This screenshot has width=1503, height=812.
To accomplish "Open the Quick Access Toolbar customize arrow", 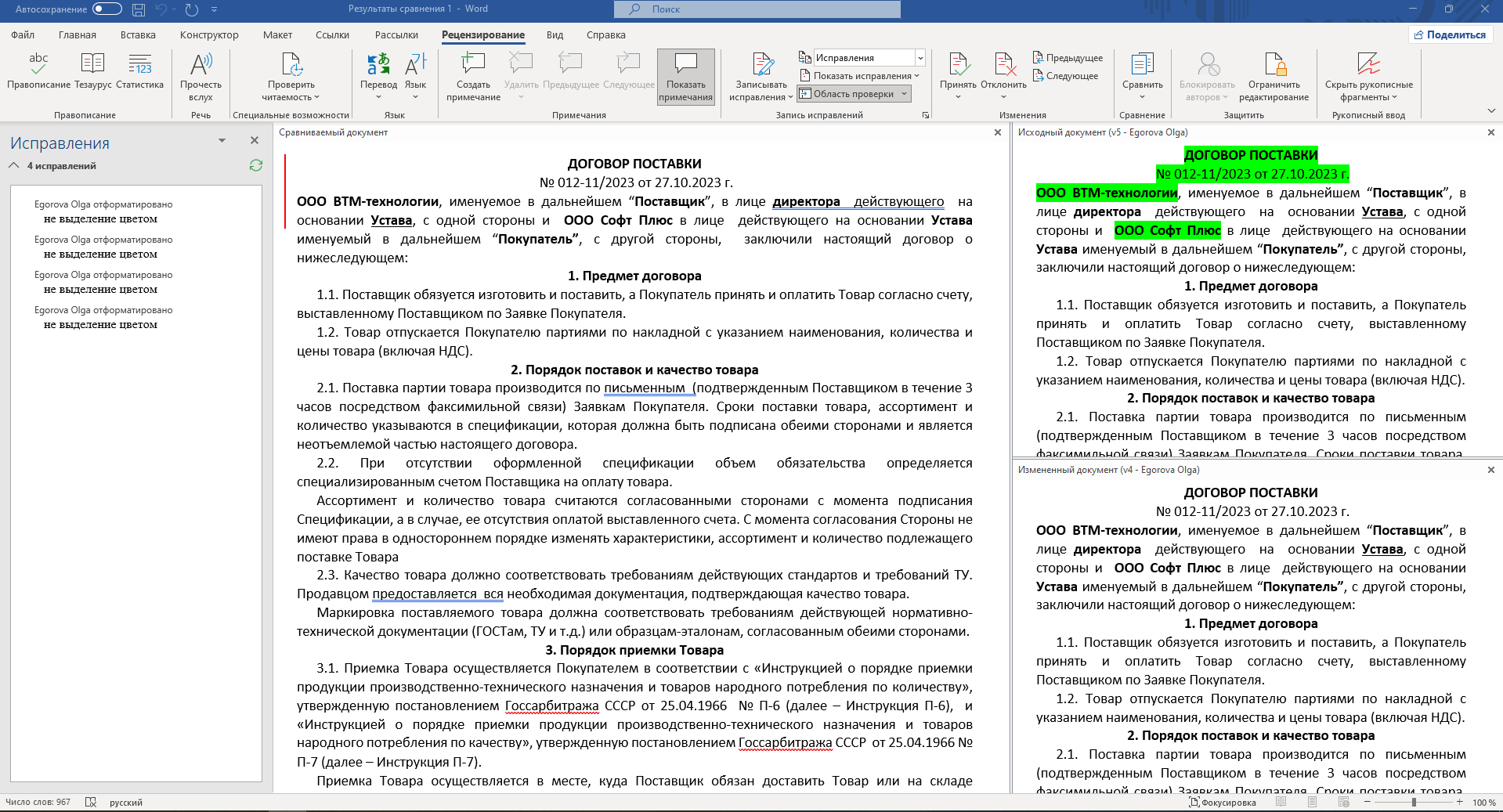I will 214,9.
